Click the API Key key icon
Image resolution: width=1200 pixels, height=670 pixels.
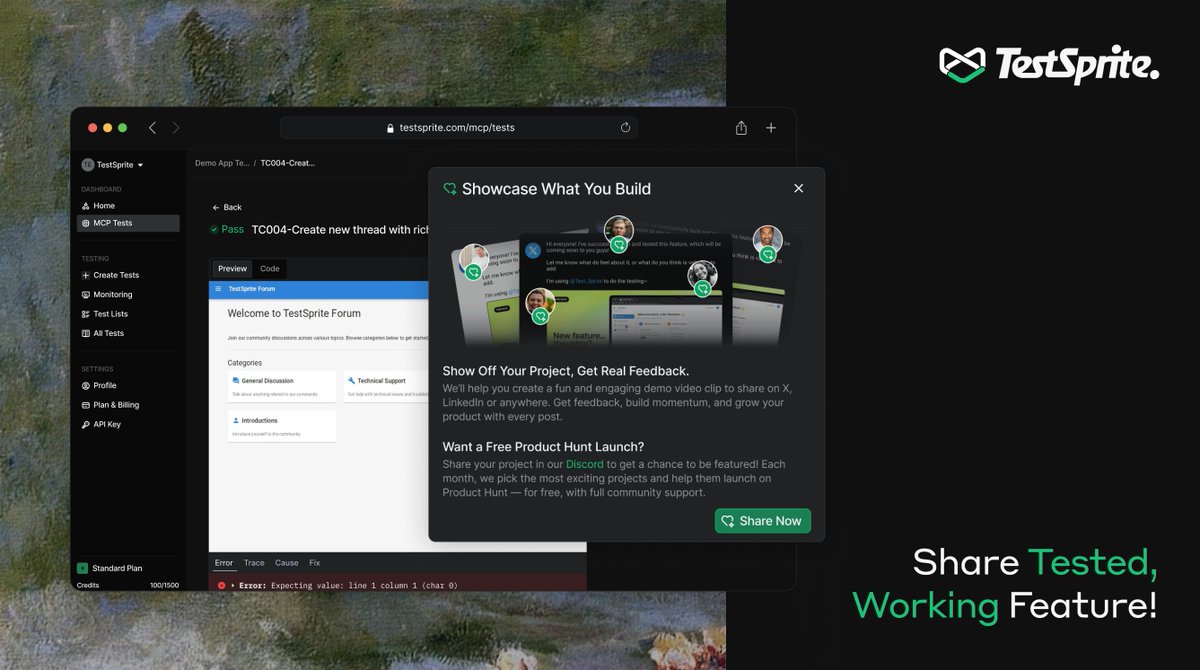[85, 424]
